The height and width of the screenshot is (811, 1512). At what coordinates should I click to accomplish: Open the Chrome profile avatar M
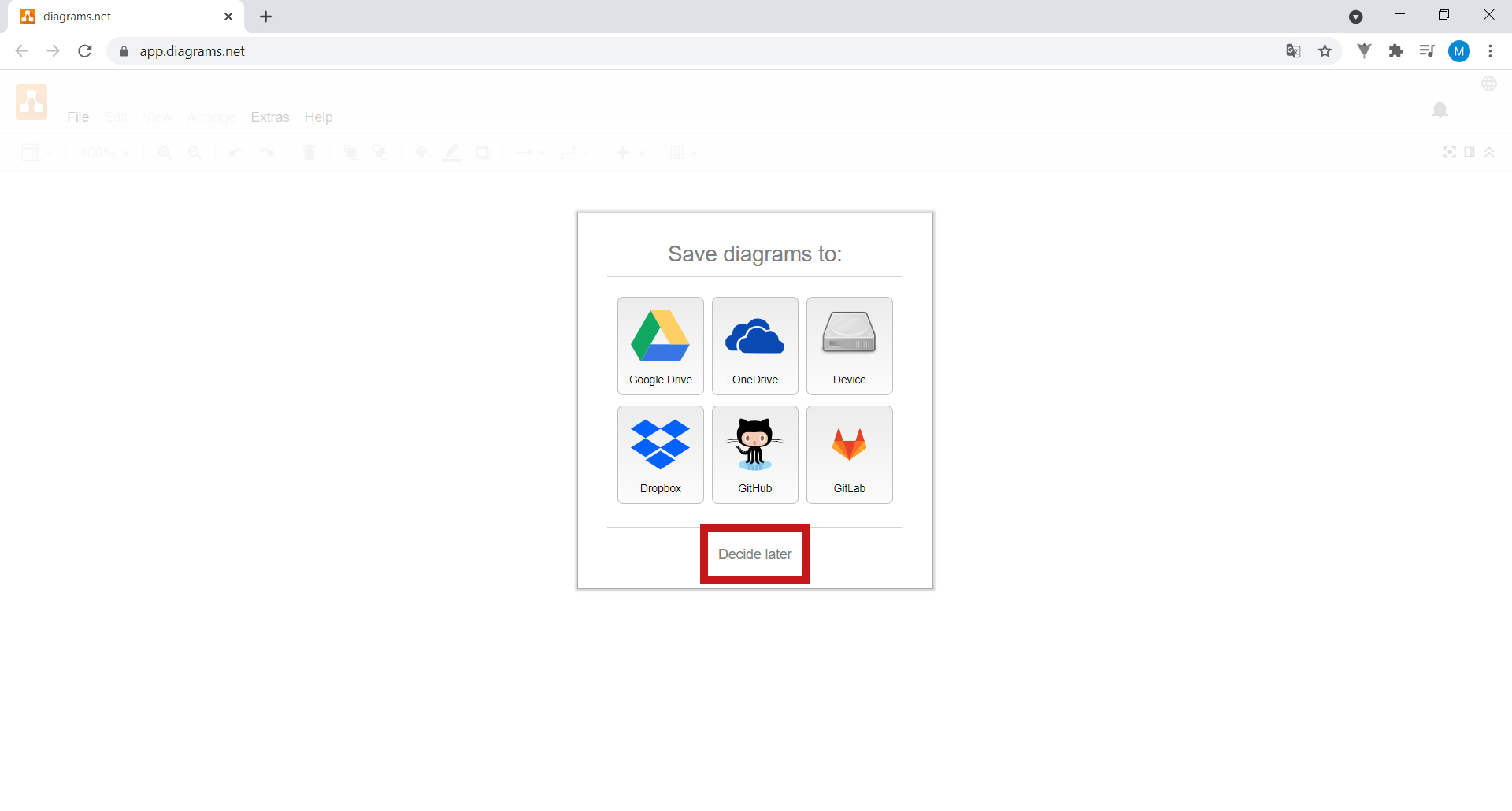pyautogui.click(x=1458, y=51)
